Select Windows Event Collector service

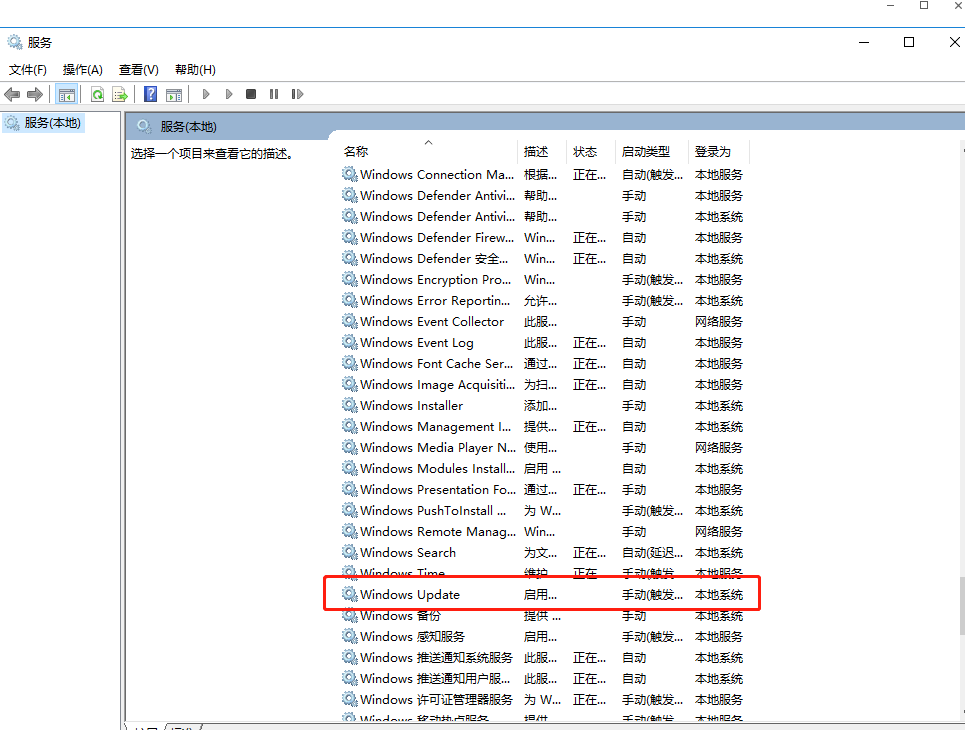point(542,321)
